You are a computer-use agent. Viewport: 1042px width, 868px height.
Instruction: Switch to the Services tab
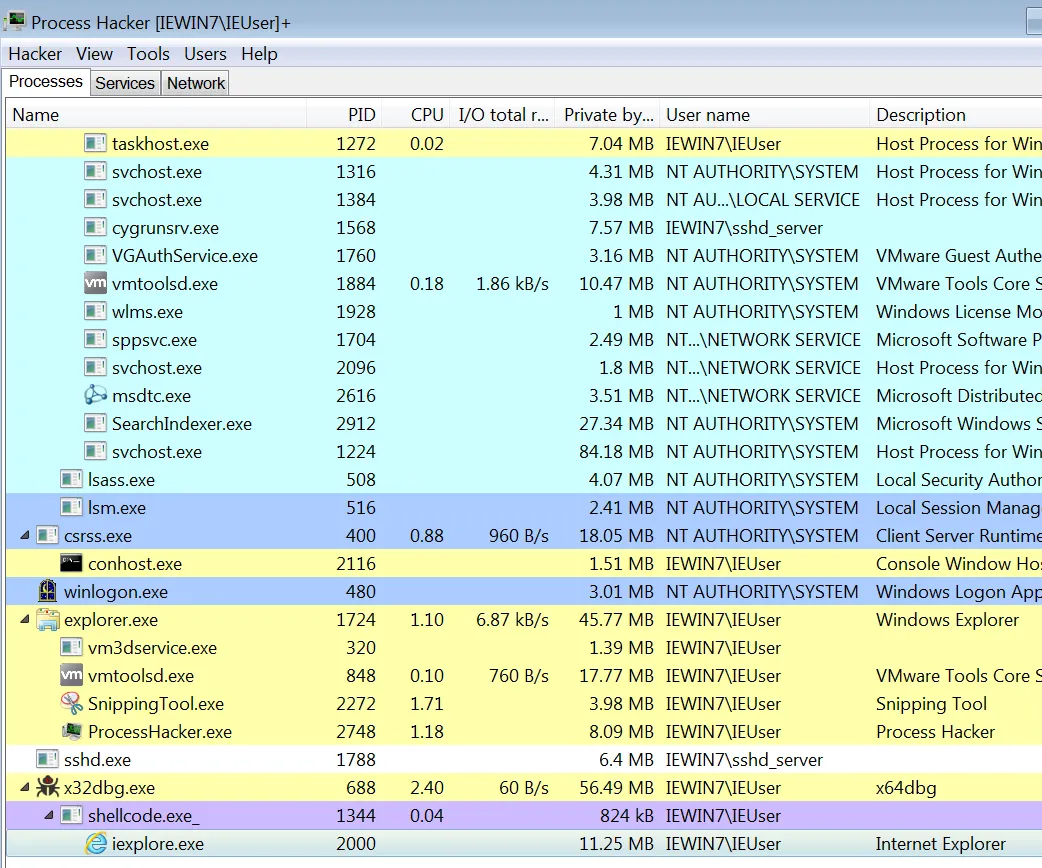coord(125,84)
